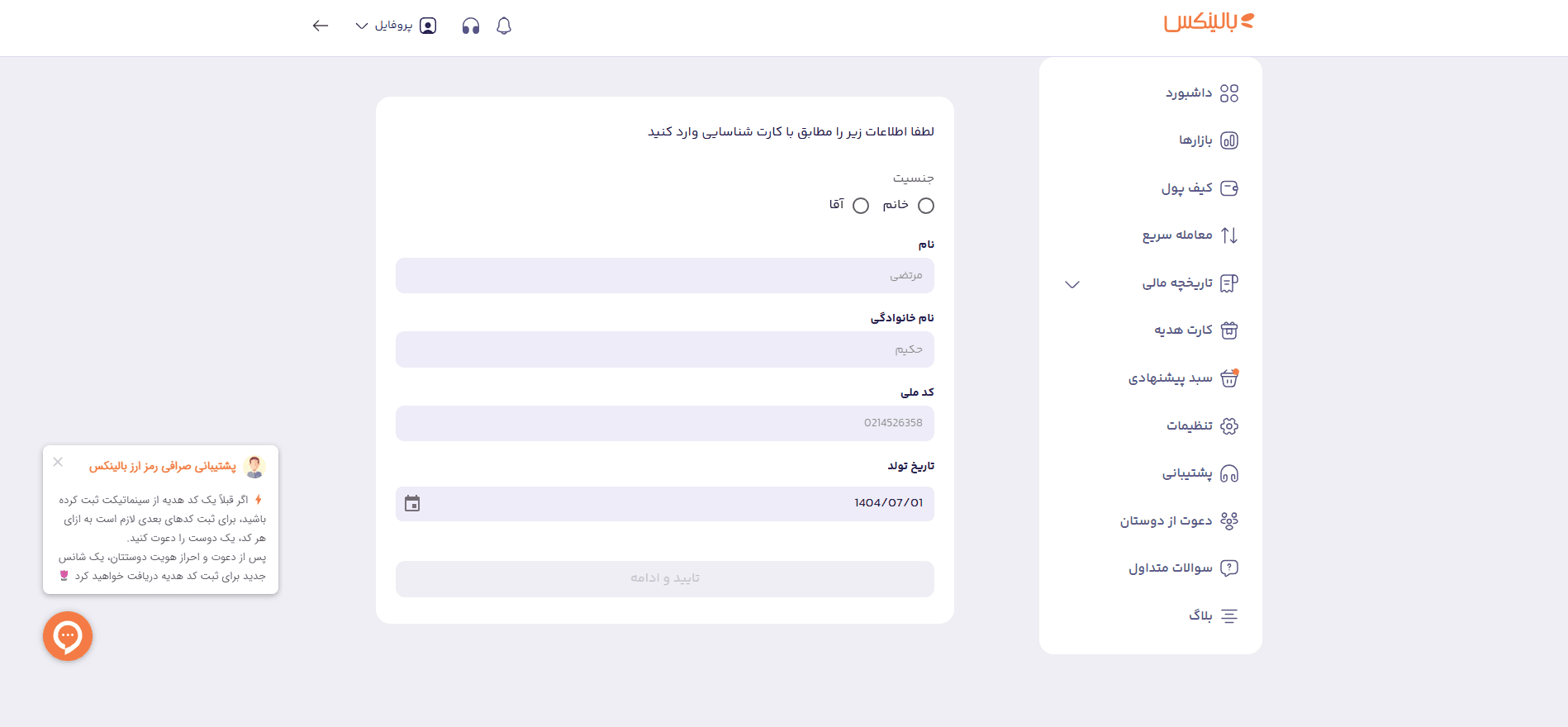Click the سبد پیشنهادی basket icon
Viewport: 1568px width, 727px height.
point(1230,378)
